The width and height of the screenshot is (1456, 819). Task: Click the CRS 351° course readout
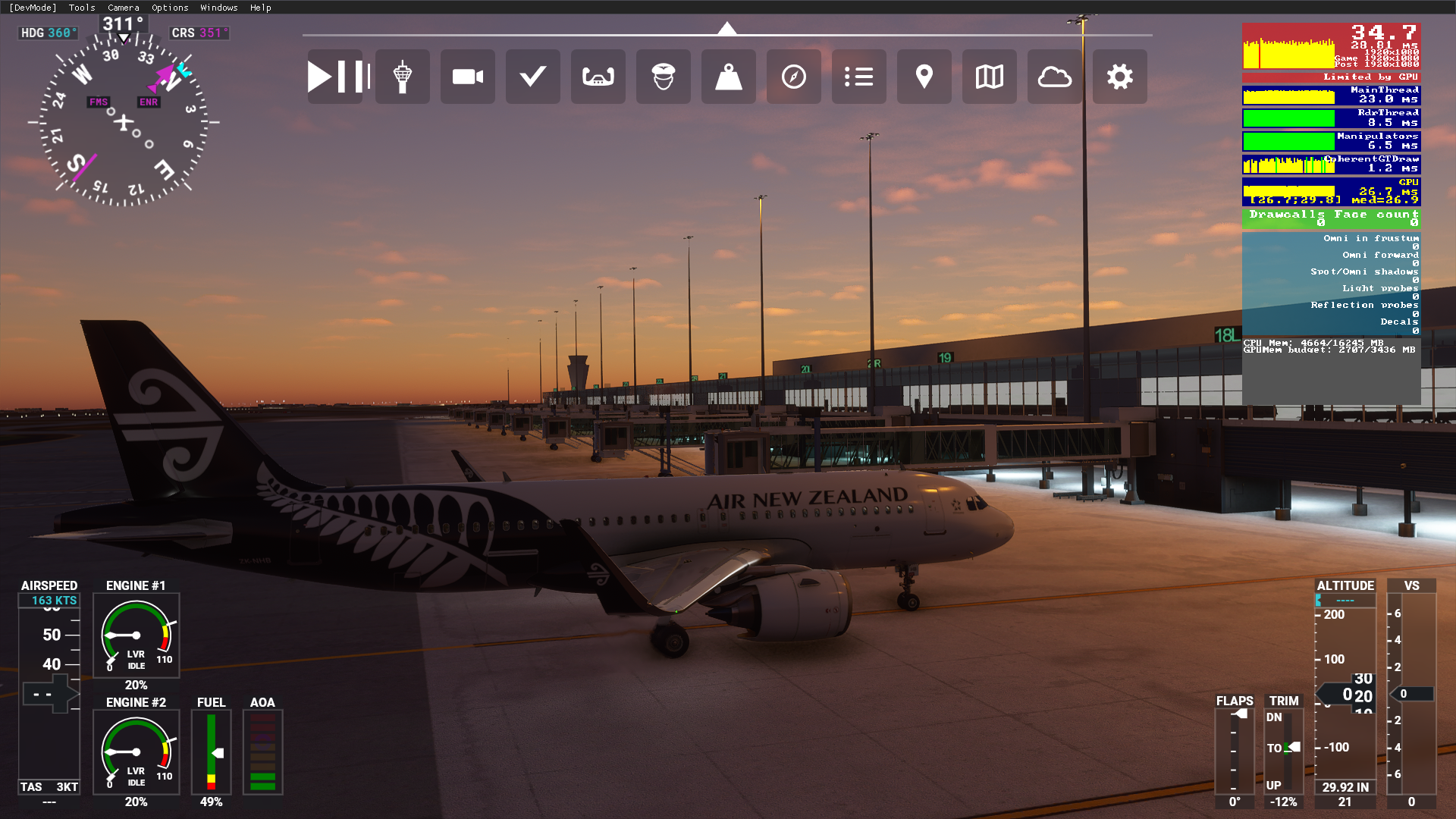click(x=199, y=33)
